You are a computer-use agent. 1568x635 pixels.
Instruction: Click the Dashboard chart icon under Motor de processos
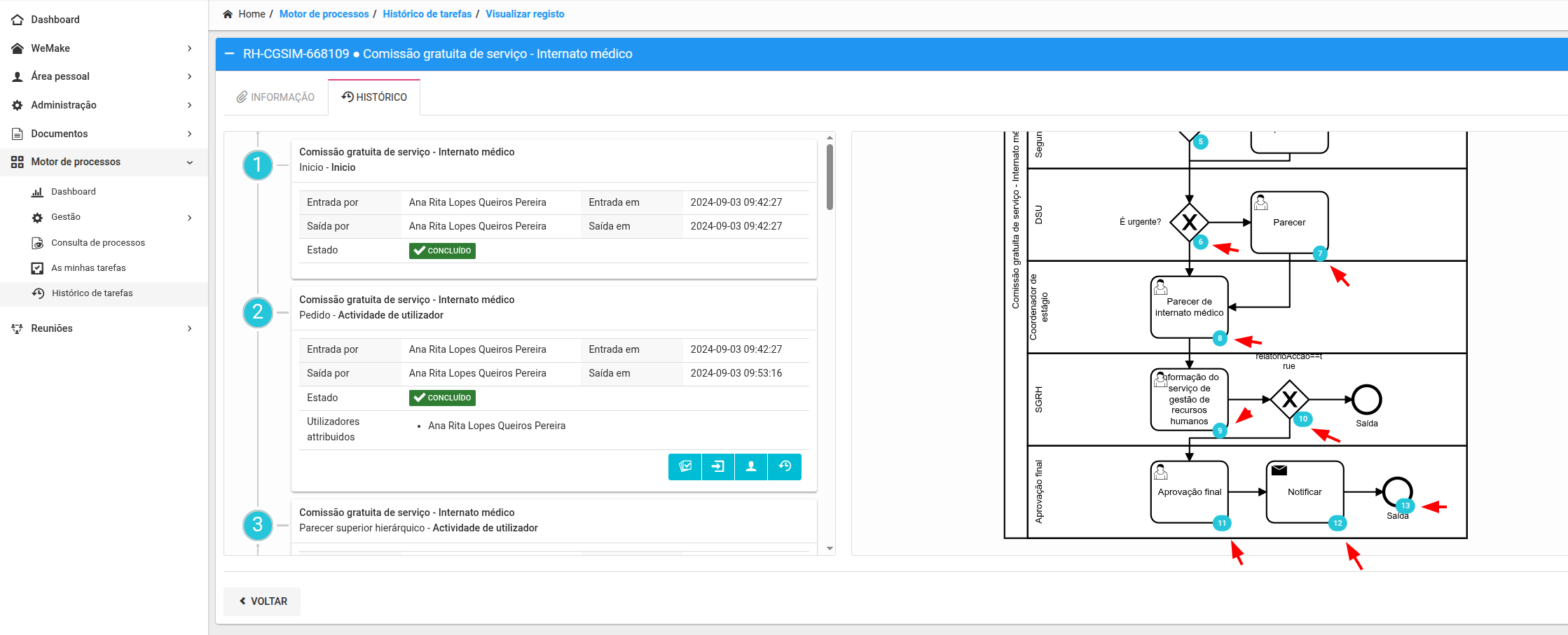pyautogui.click(x=38, y=192)
